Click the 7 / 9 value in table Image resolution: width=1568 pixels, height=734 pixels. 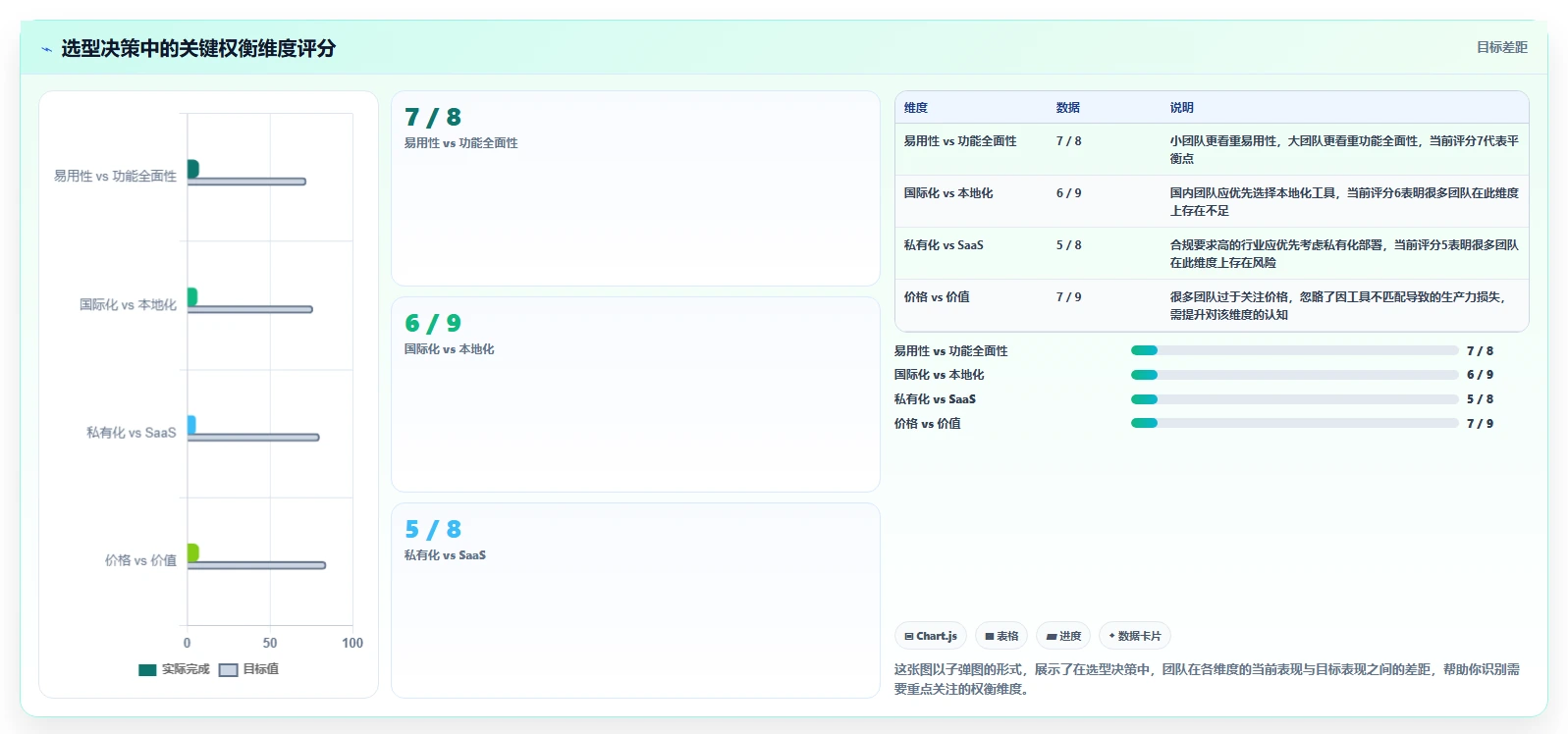point(1068,297)
